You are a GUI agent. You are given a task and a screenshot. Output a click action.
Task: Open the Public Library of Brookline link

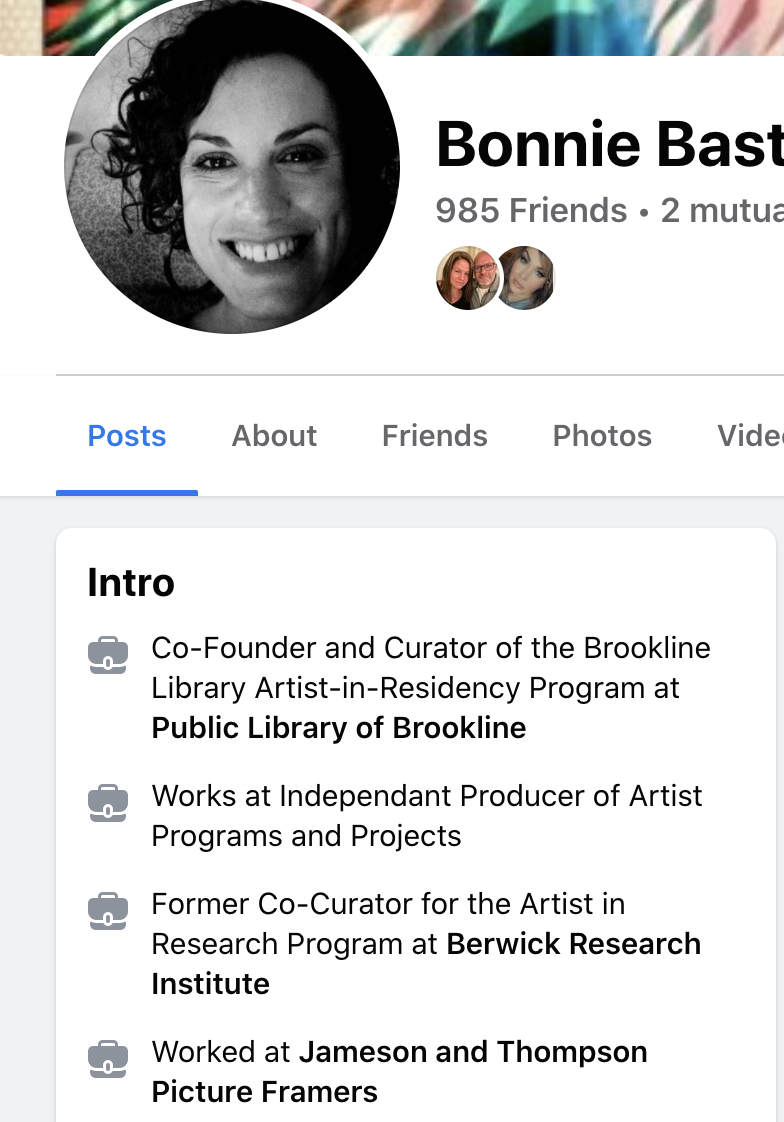[x=338, y=728]
